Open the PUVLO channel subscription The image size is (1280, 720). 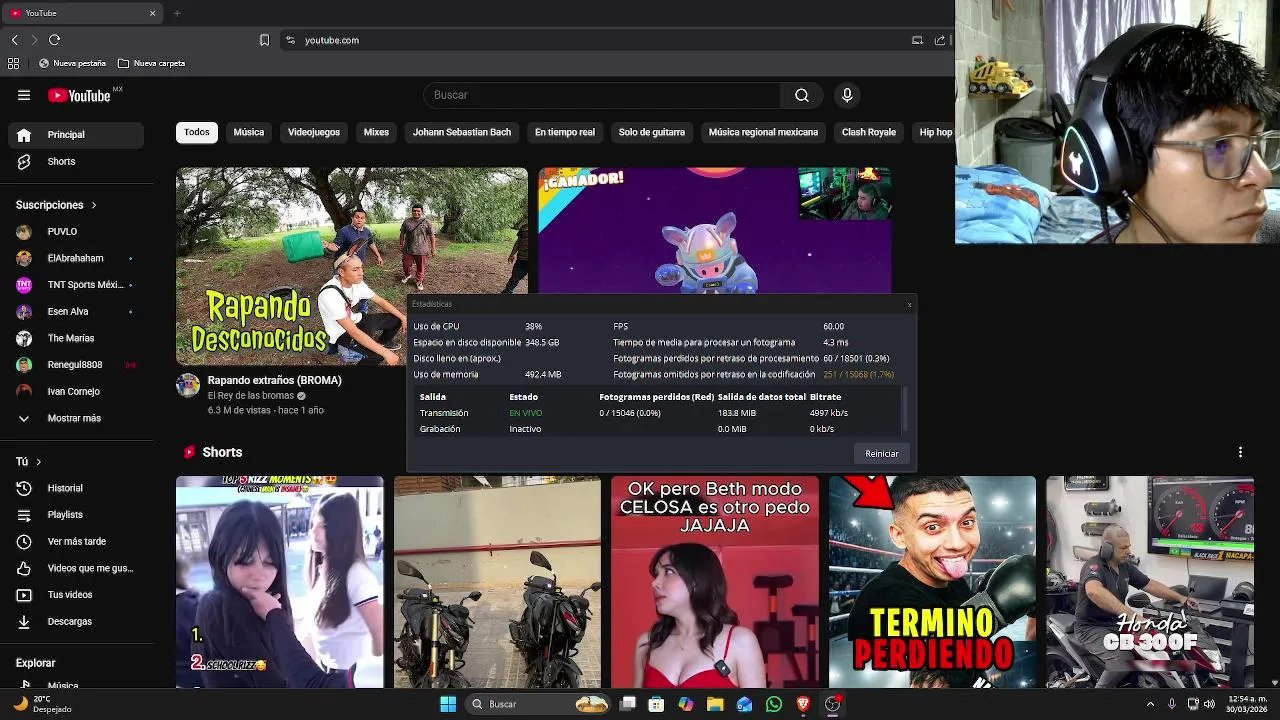(76, 231)
